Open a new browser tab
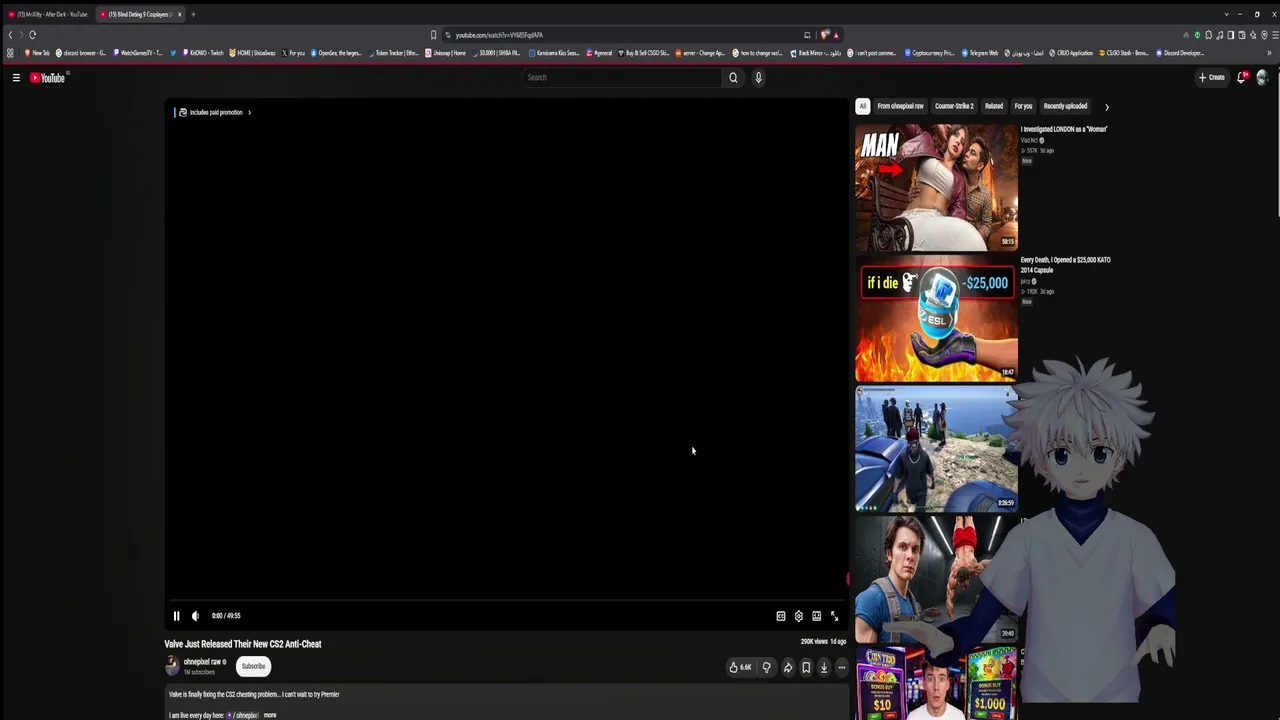Screen dimensions: 1280x720 [x=193, y=14]
